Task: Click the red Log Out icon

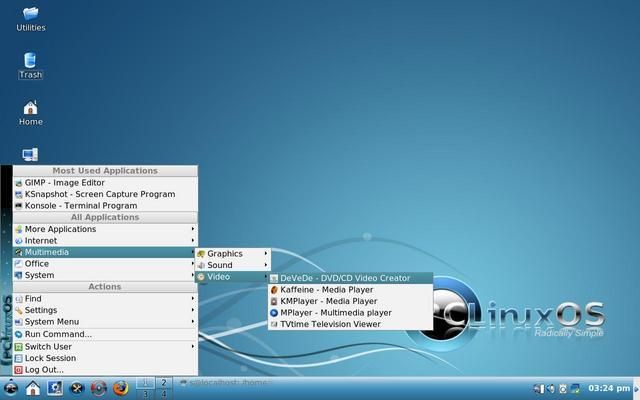Action: pos(18,370)
